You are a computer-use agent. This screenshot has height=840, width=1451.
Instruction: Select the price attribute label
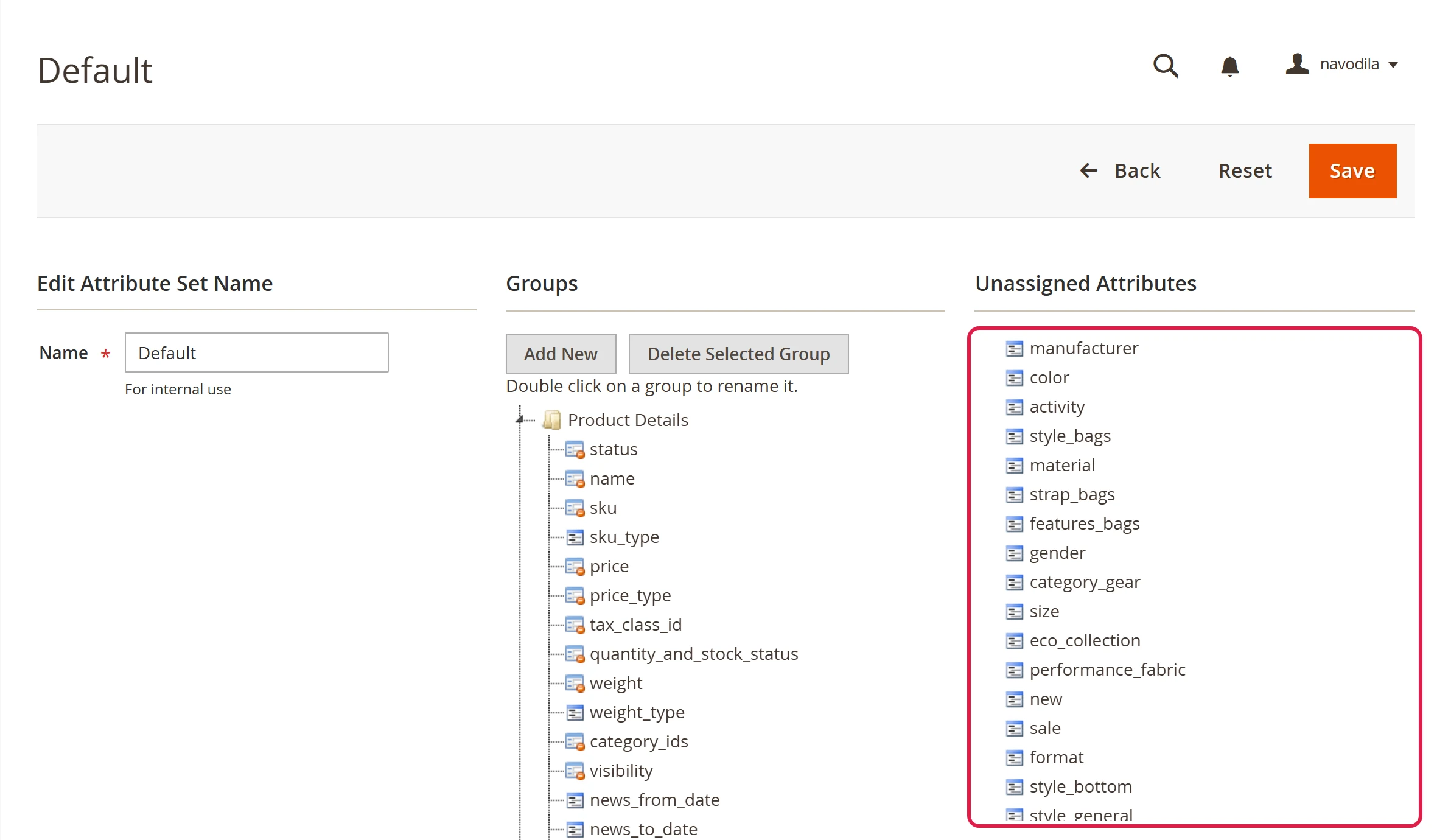[x=609, y=567]
